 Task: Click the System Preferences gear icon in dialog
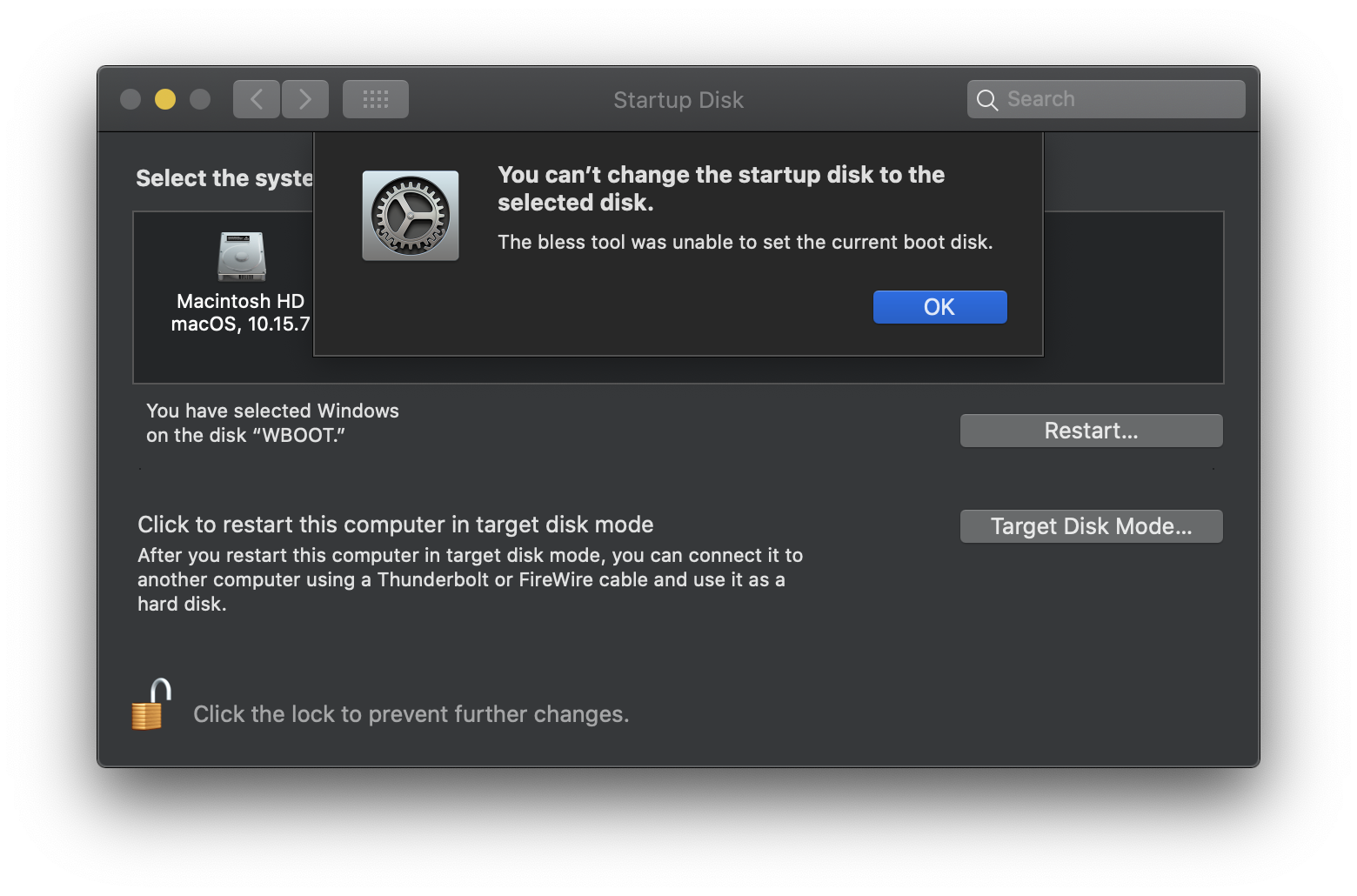pos(410,215)
